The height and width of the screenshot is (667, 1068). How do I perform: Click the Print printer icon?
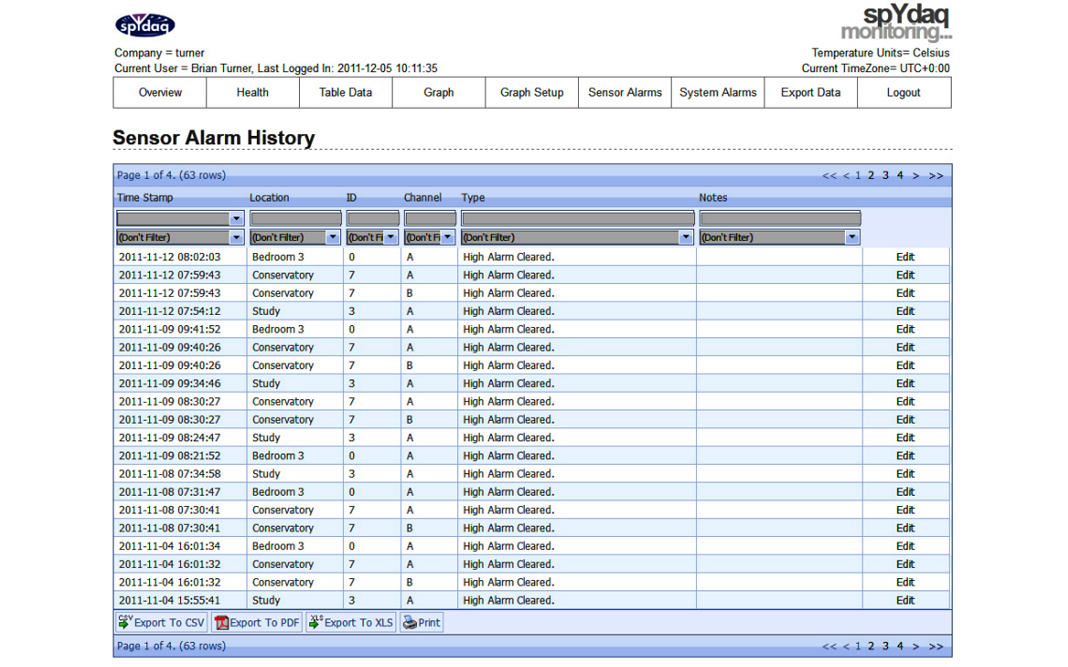(x=409, y=622)
